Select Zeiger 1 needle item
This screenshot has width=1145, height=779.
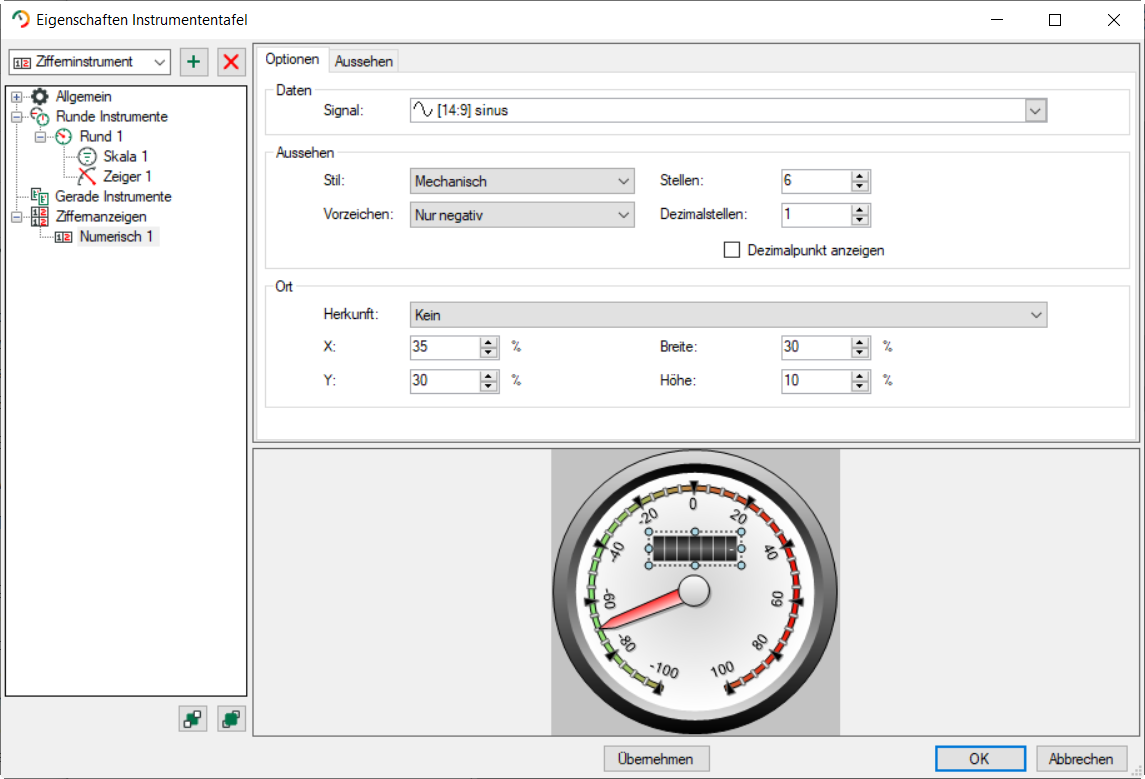[127, 176]
